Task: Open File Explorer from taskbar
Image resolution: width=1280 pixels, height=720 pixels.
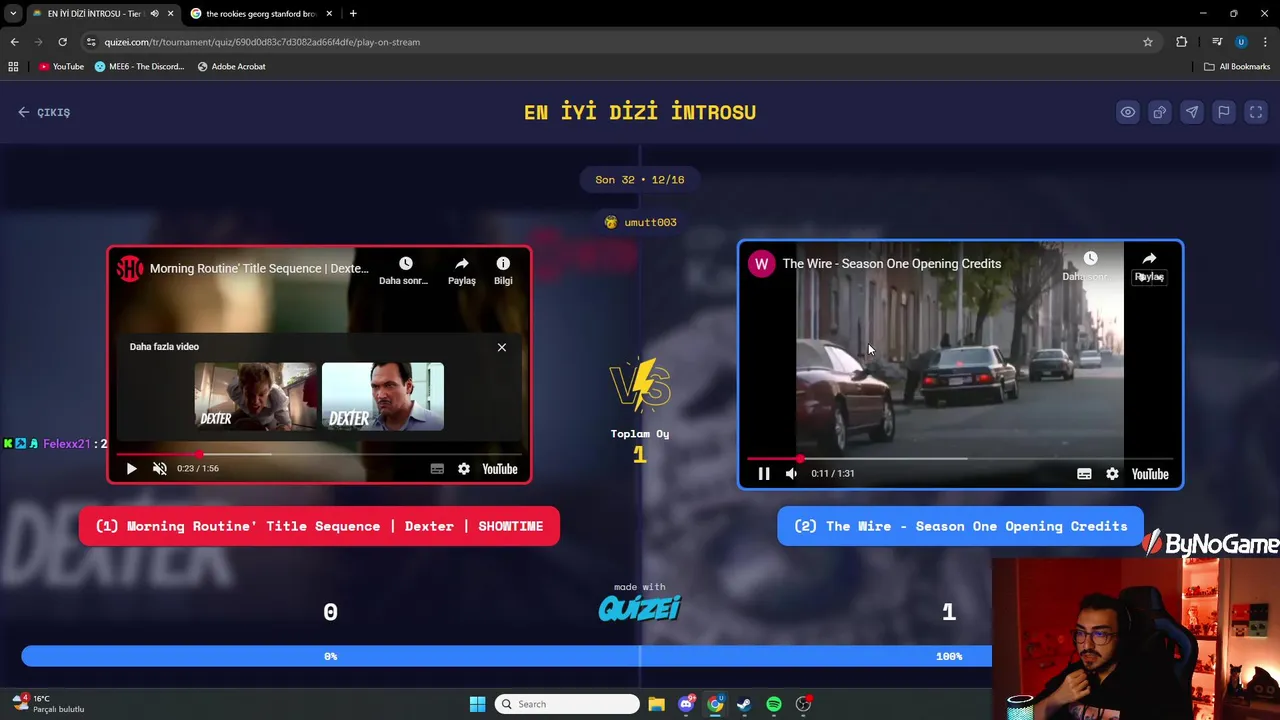Action: pyautogui.click(x=656, y=704)
